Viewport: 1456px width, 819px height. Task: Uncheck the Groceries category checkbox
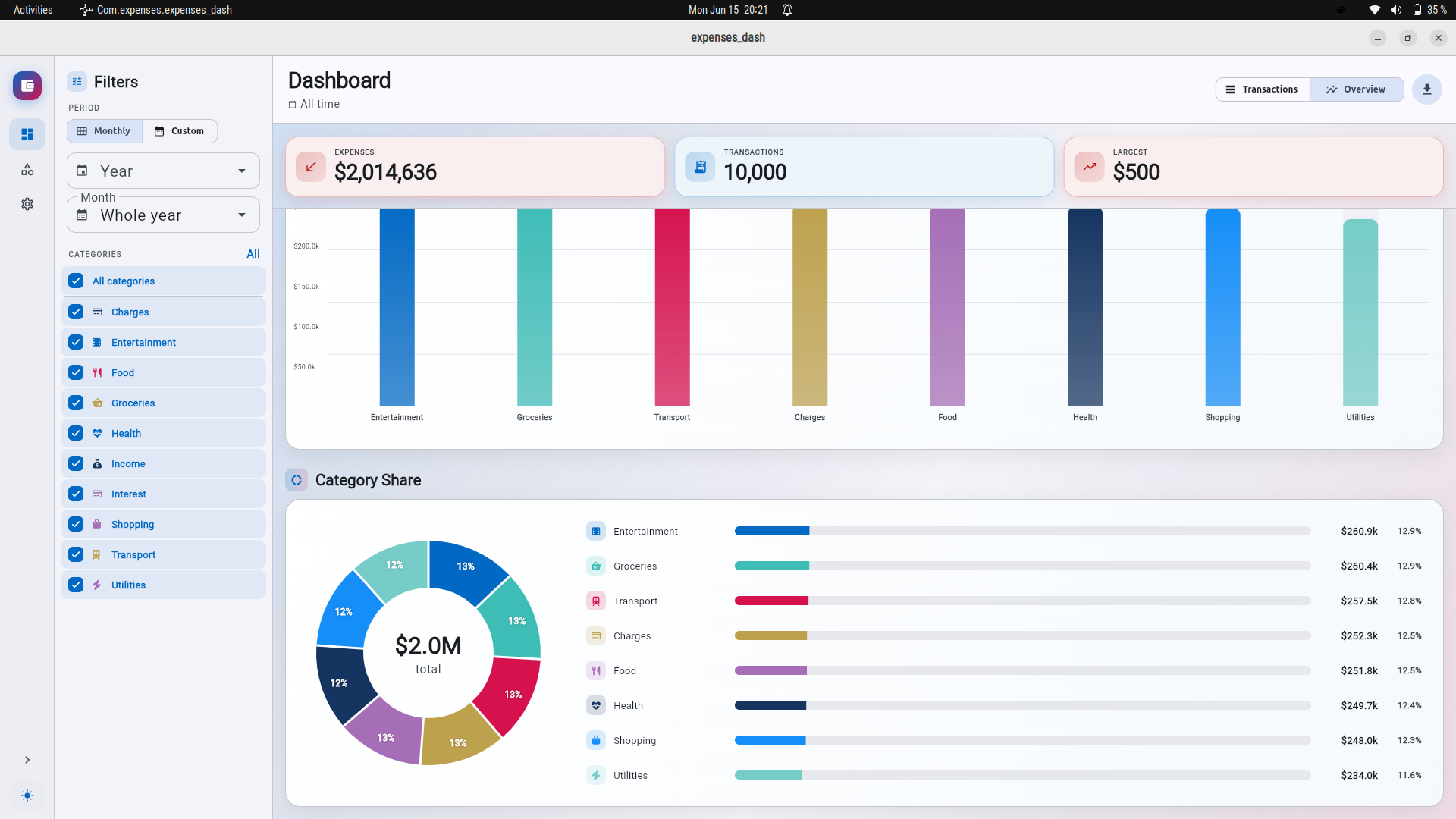[76, 403]
